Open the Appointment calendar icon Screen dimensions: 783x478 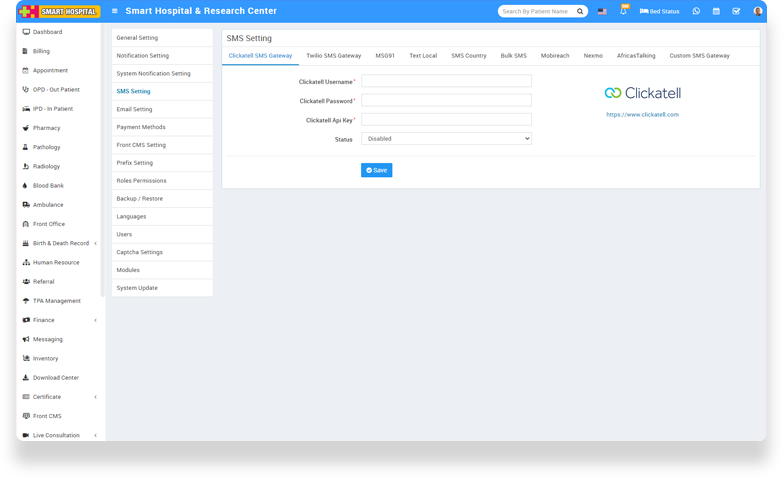(x=25, y=70)
